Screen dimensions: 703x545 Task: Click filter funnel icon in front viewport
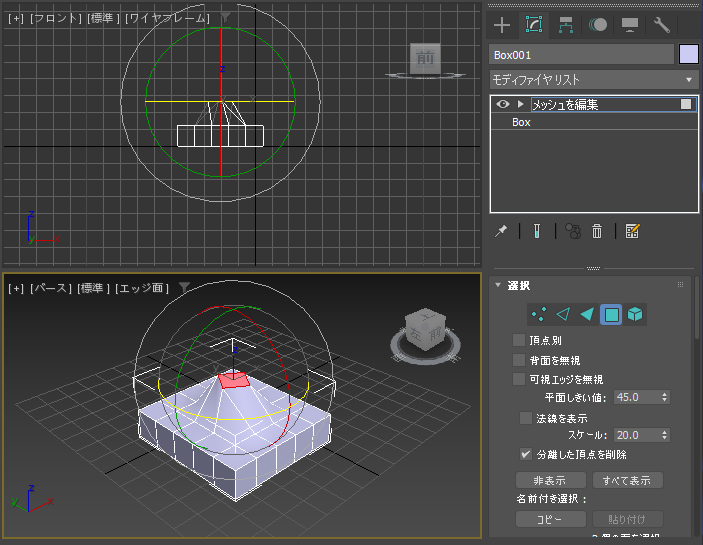click(225, 17)
